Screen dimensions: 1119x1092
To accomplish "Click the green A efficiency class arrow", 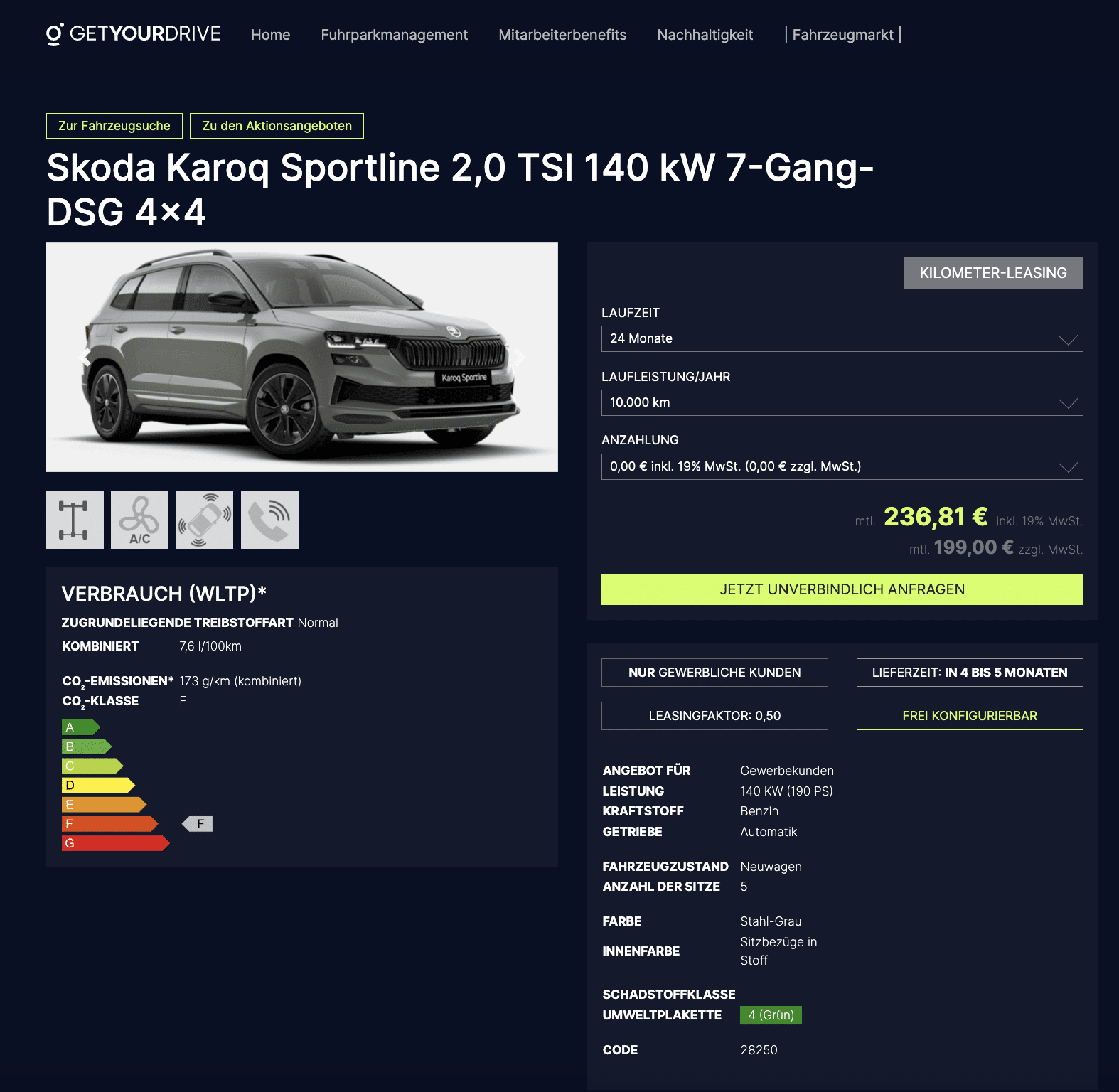I will [80, 727].
